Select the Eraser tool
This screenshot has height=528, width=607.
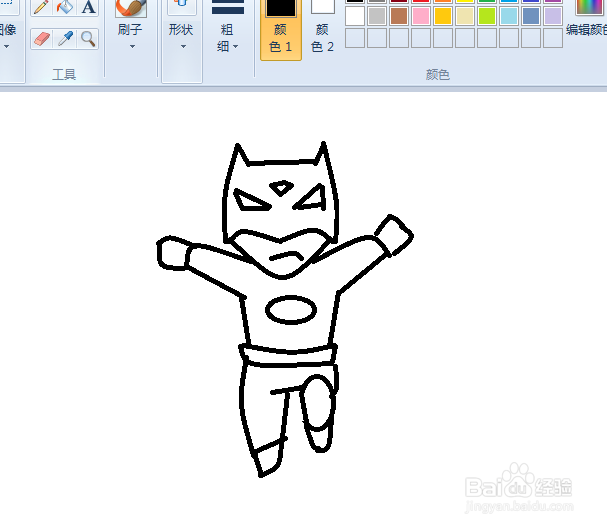[41, 39]
